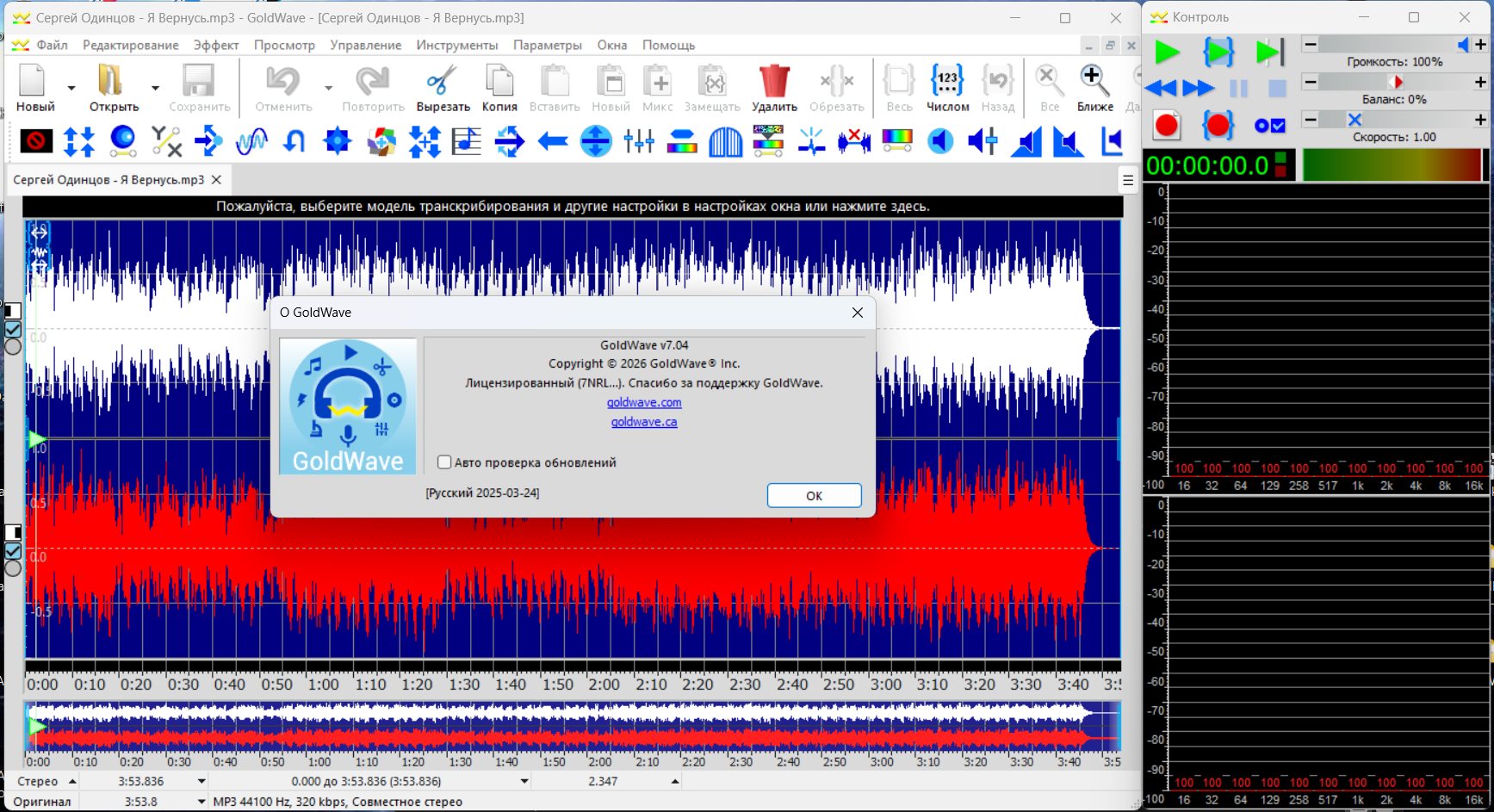Open the Эффект menu
The image size is (1494, 812).
215,45
